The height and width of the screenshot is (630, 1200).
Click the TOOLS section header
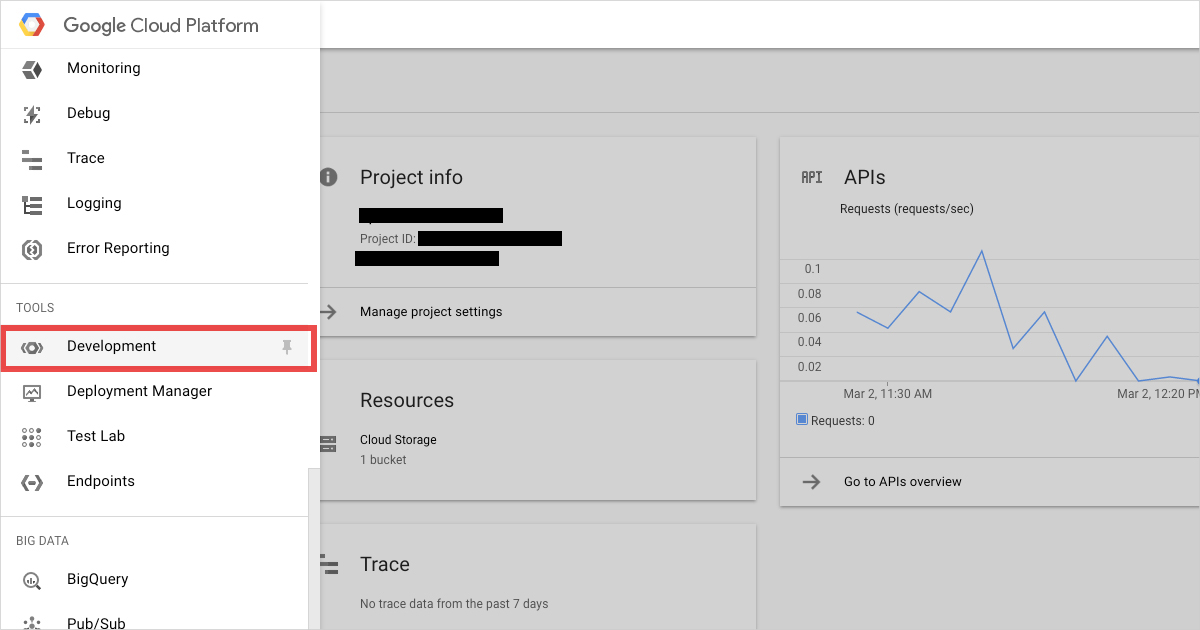click(x=35, y=308)
